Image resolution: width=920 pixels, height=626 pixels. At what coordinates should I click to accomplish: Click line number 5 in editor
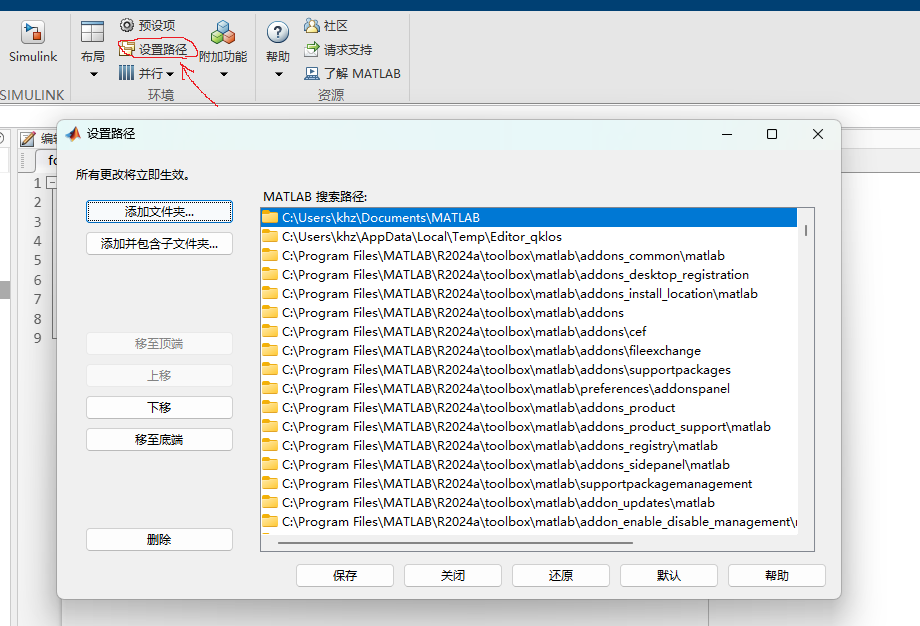coord(38,260)
